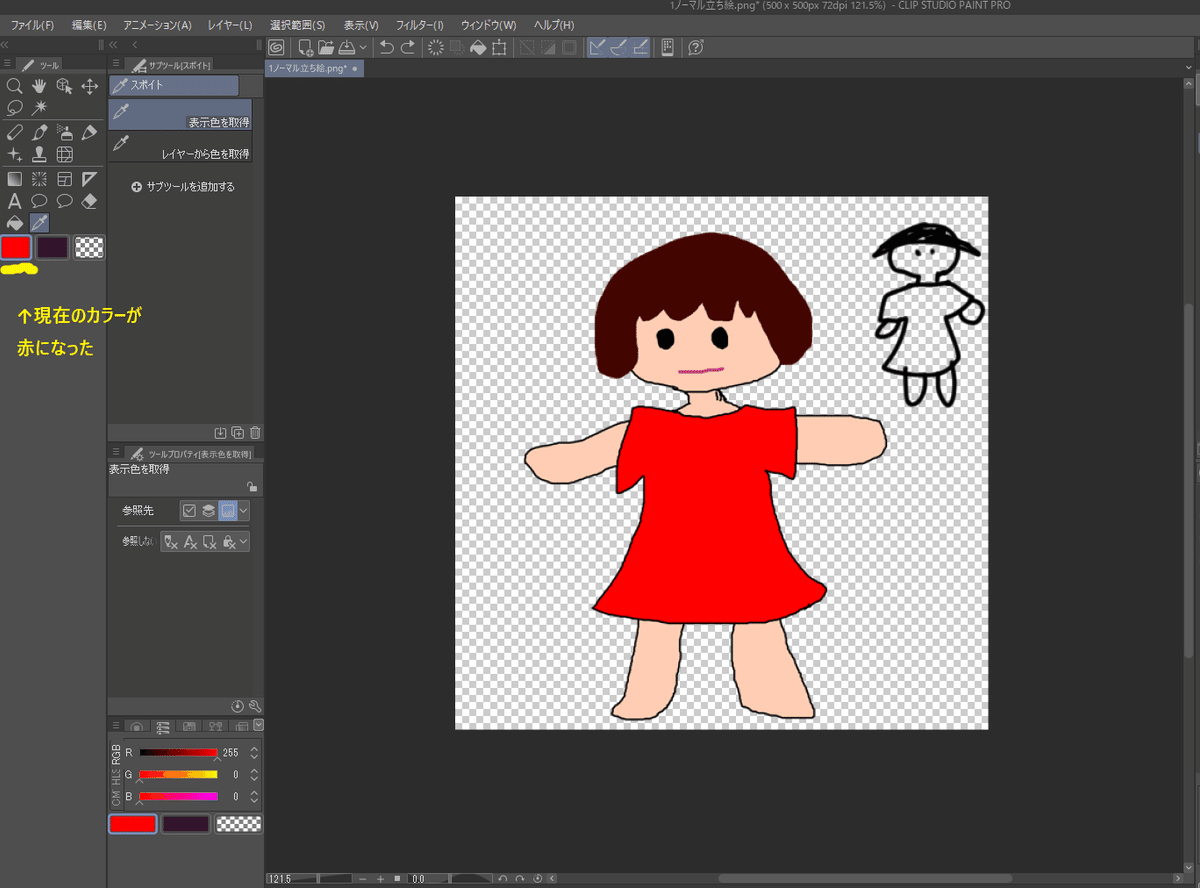Select the Gradient tool
Viewport: 1200px width, 888px height.
[15, 180]
